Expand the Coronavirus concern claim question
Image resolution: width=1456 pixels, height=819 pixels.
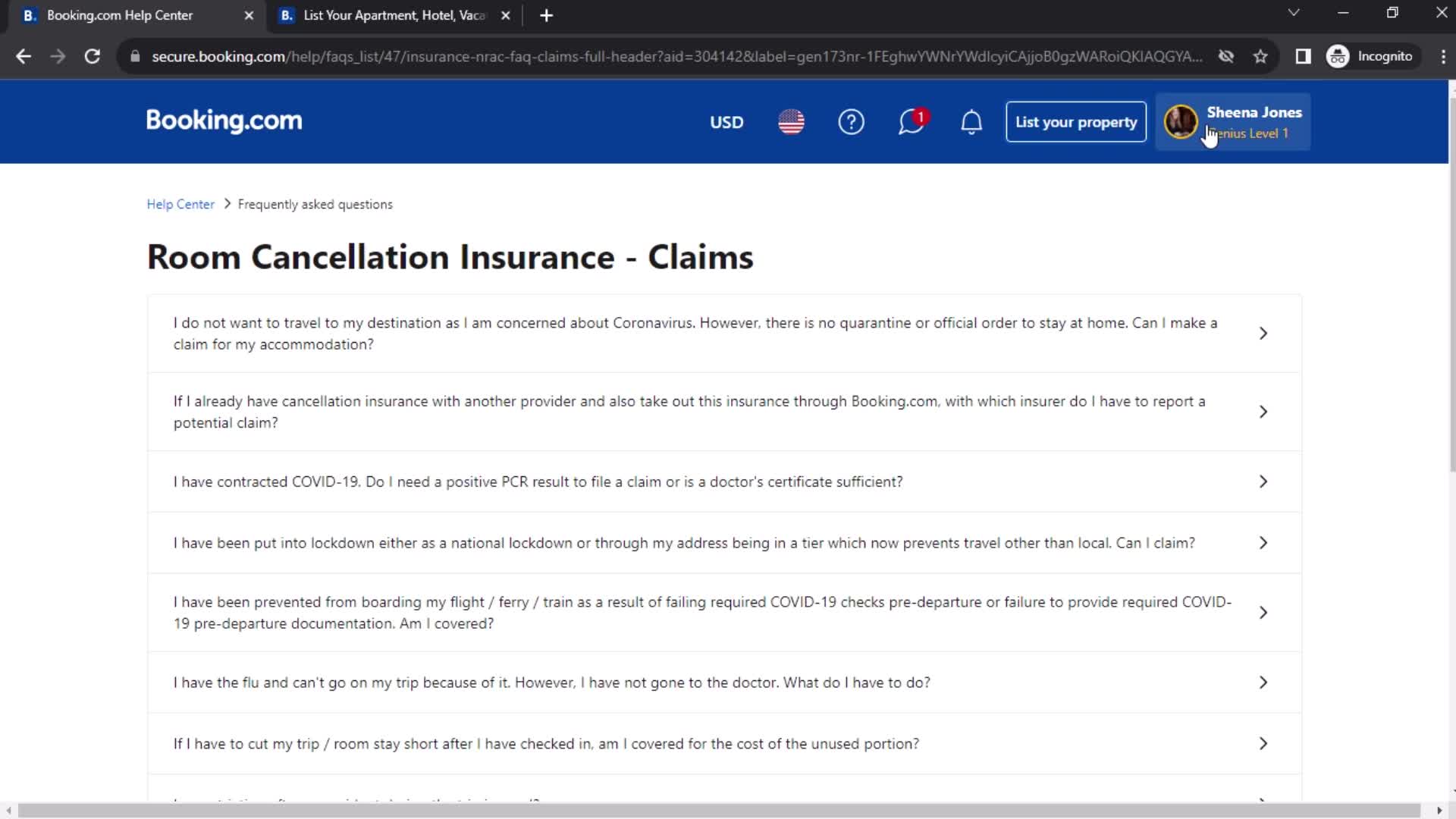point(724,334)
